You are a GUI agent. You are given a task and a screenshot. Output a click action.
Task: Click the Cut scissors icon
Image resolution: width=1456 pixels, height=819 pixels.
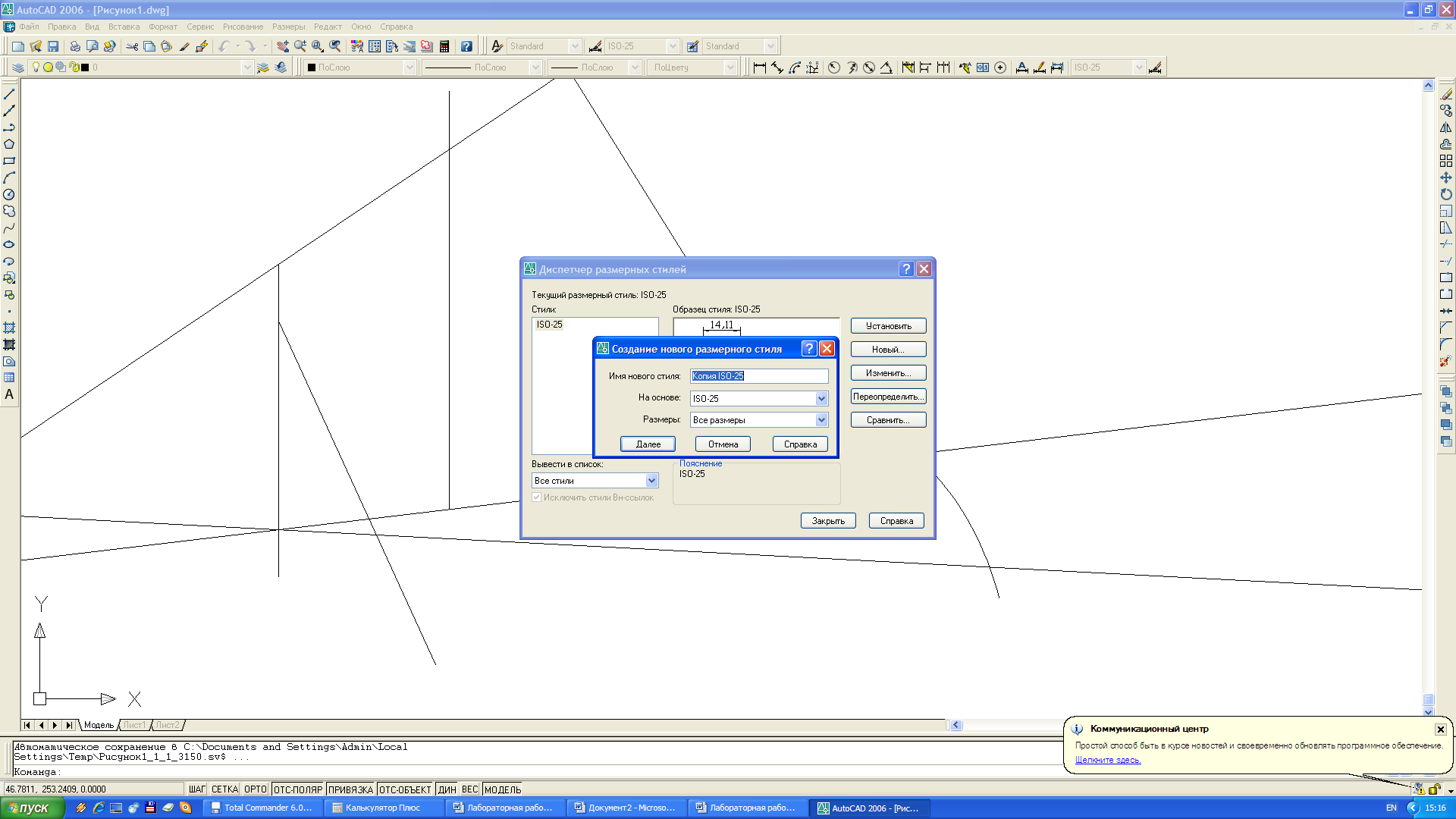click(x=132, y=46)
